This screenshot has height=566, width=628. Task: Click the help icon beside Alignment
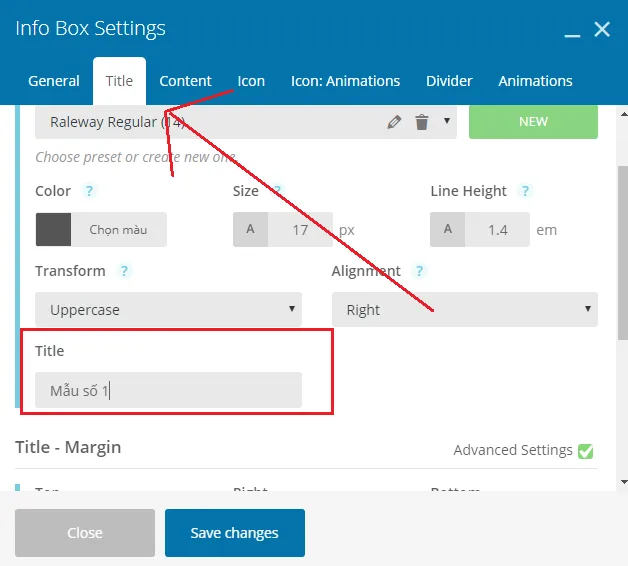tap(419, 271)
